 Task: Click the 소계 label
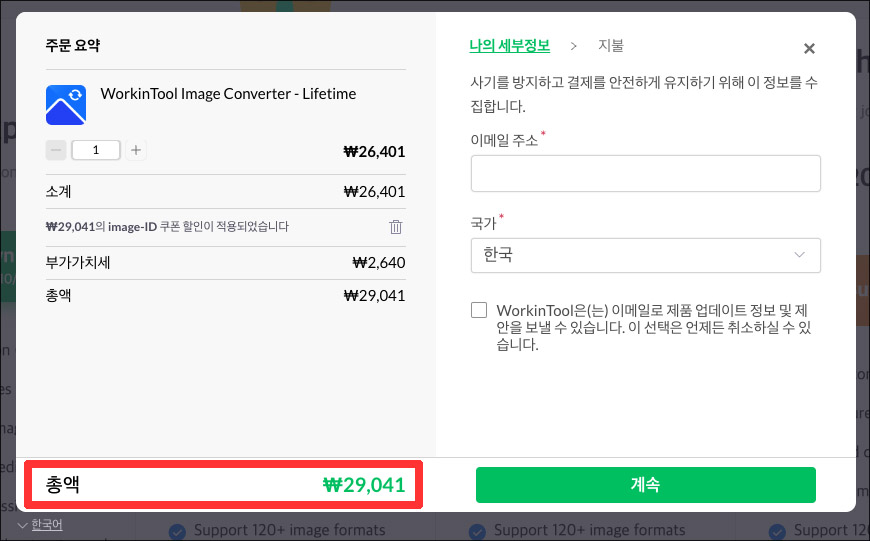tap(58, 191)
